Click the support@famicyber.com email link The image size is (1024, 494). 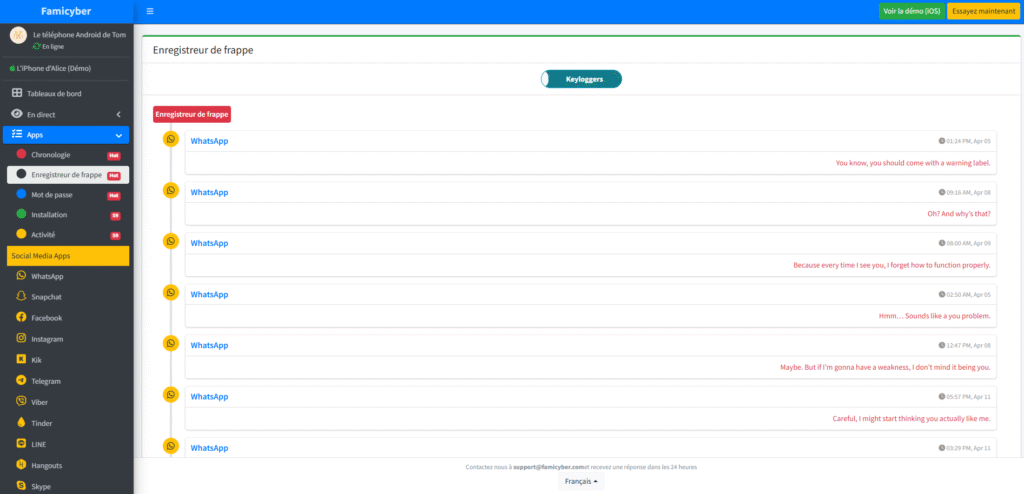point(549,467)
